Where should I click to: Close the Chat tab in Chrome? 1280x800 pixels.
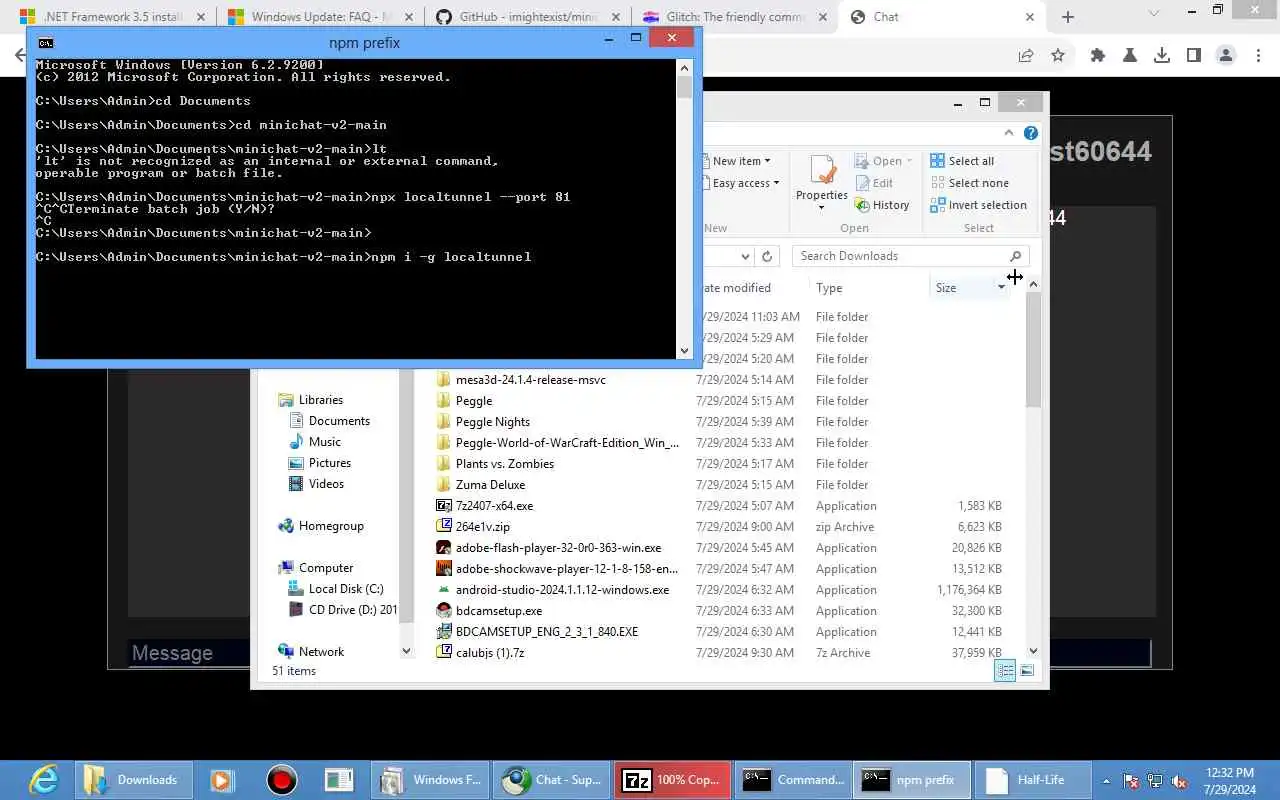1030,17
